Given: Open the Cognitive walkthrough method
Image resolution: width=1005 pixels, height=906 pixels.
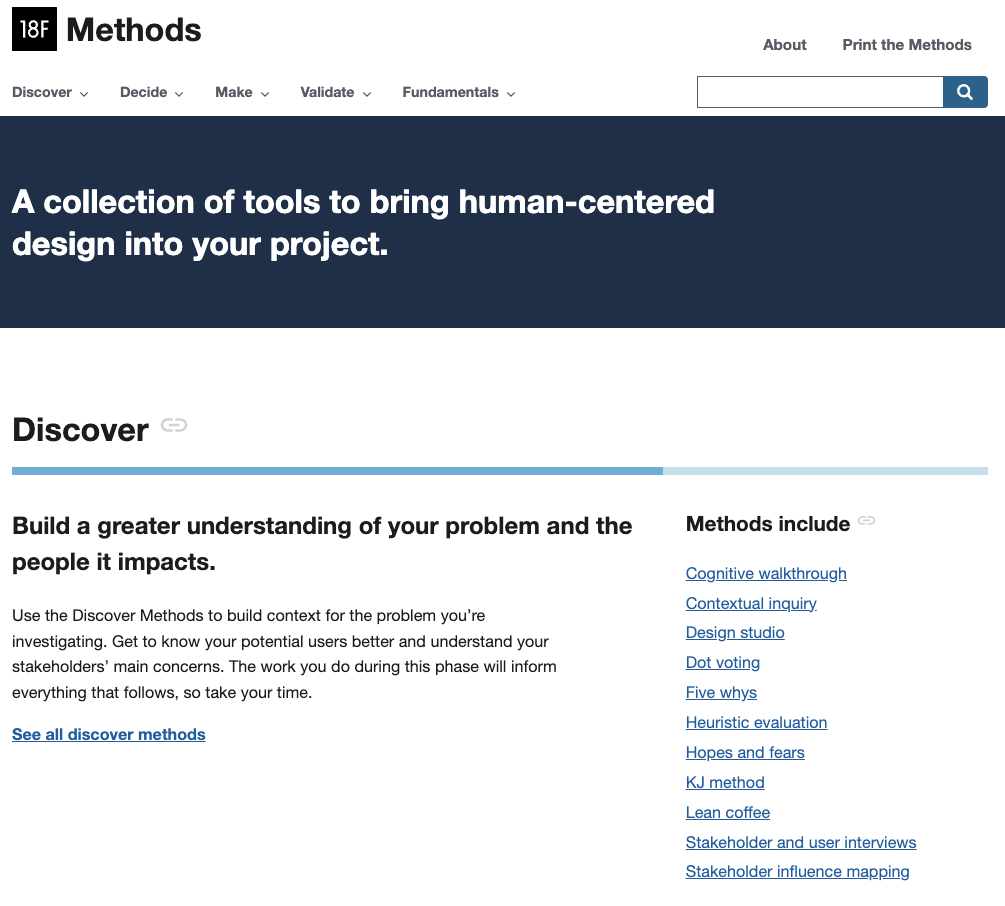Looking at the screenshot, I should (x=765, y=573).
